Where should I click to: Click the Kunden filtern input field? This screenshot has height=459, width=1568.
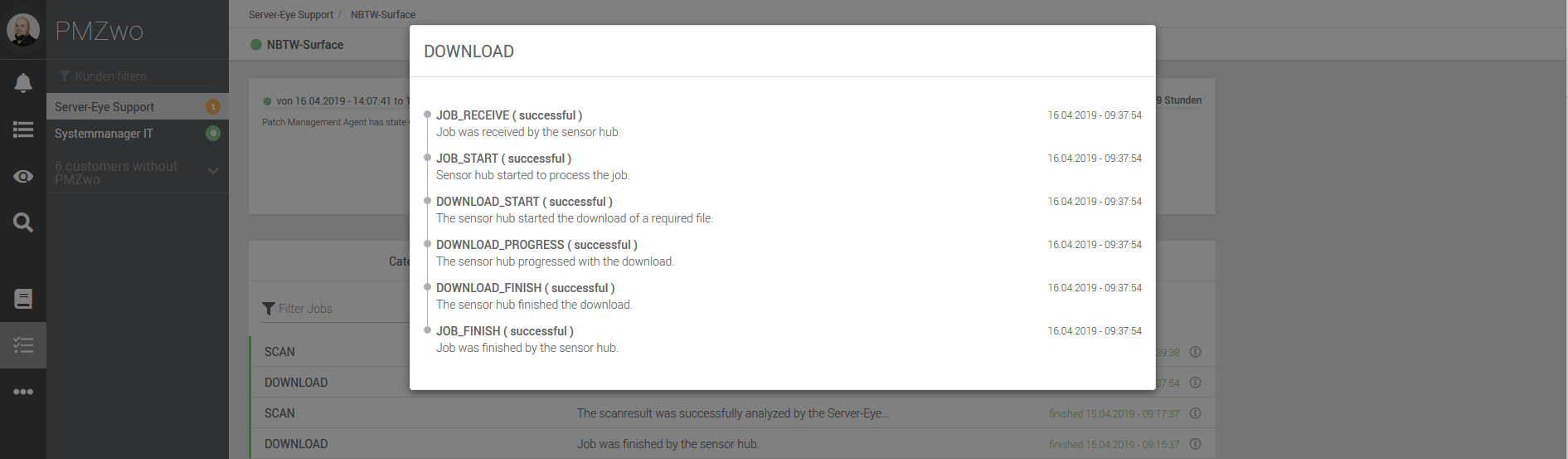[141, 76]
